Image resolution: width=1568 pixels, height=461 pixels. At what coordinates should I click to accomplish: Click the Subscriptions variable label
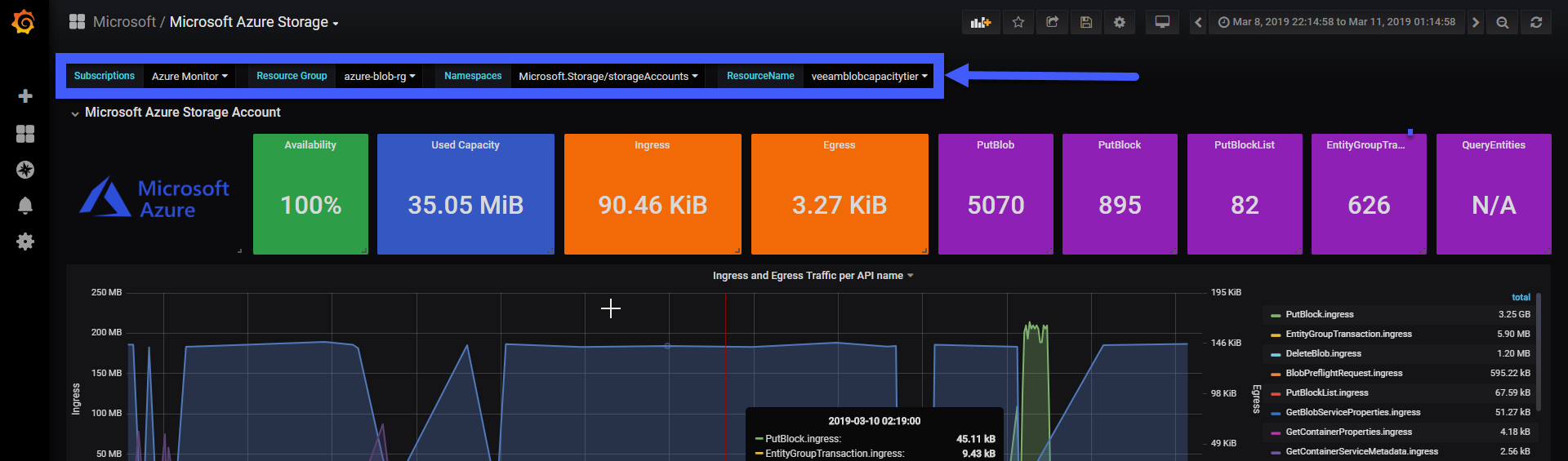click(105, 76)
